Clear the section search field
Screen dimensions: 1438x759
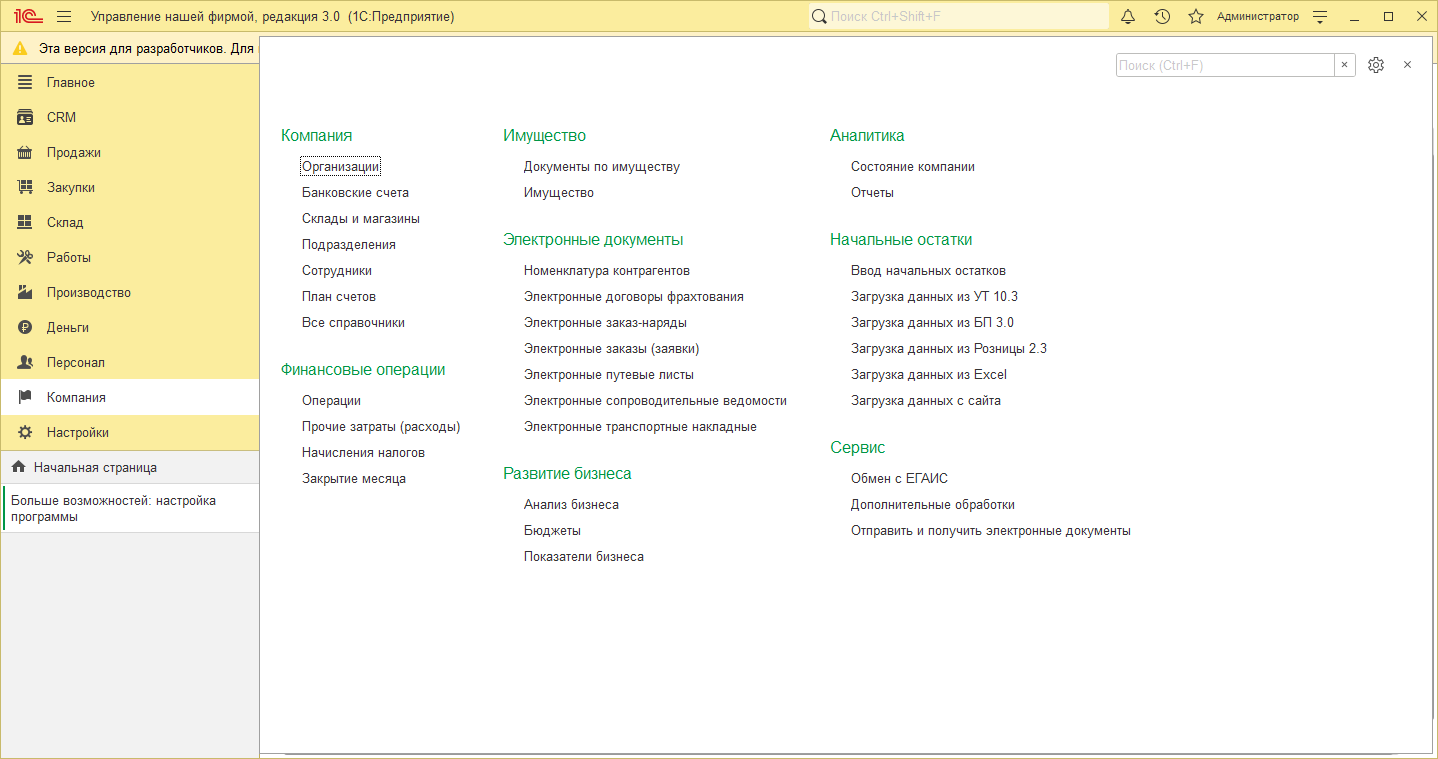(x=1344, y=65)
